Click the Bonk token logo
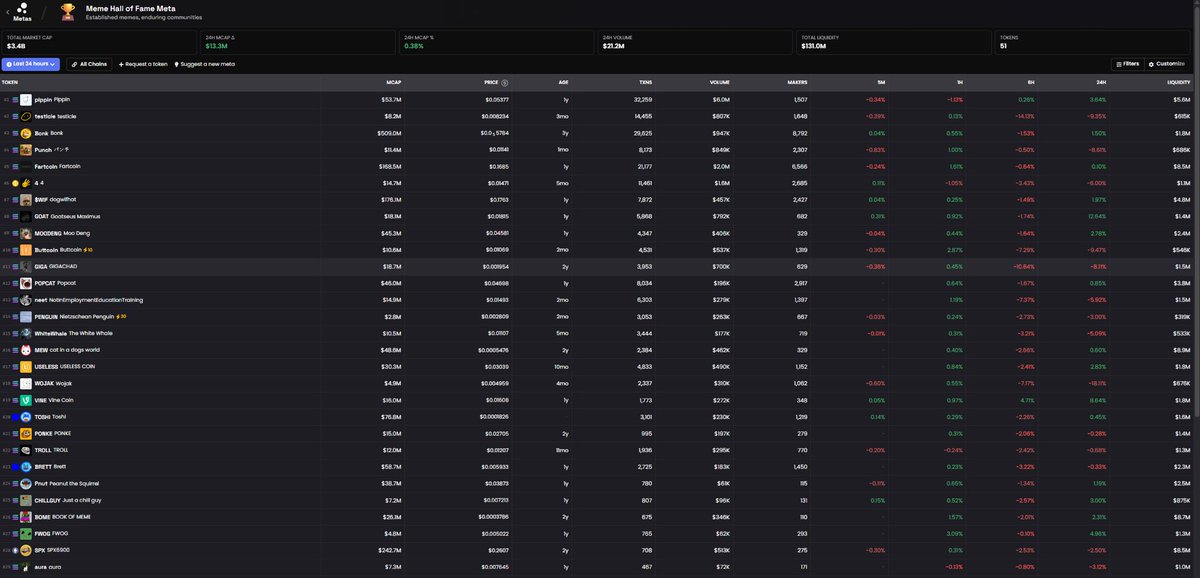 pos(26,133)
